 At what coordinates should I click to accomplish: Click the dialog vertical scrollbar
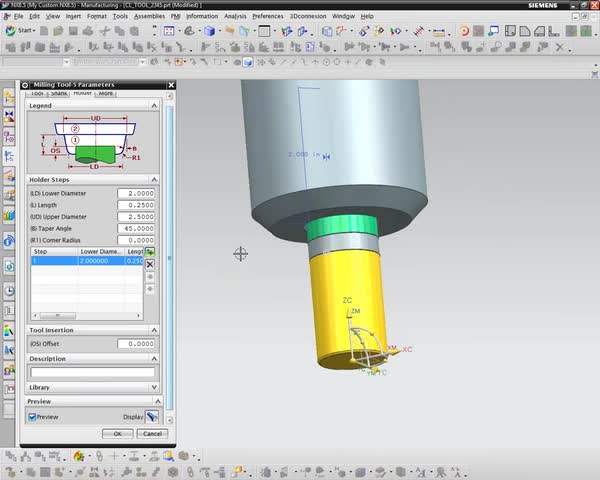pyautogui.click(x=170, y=257)
